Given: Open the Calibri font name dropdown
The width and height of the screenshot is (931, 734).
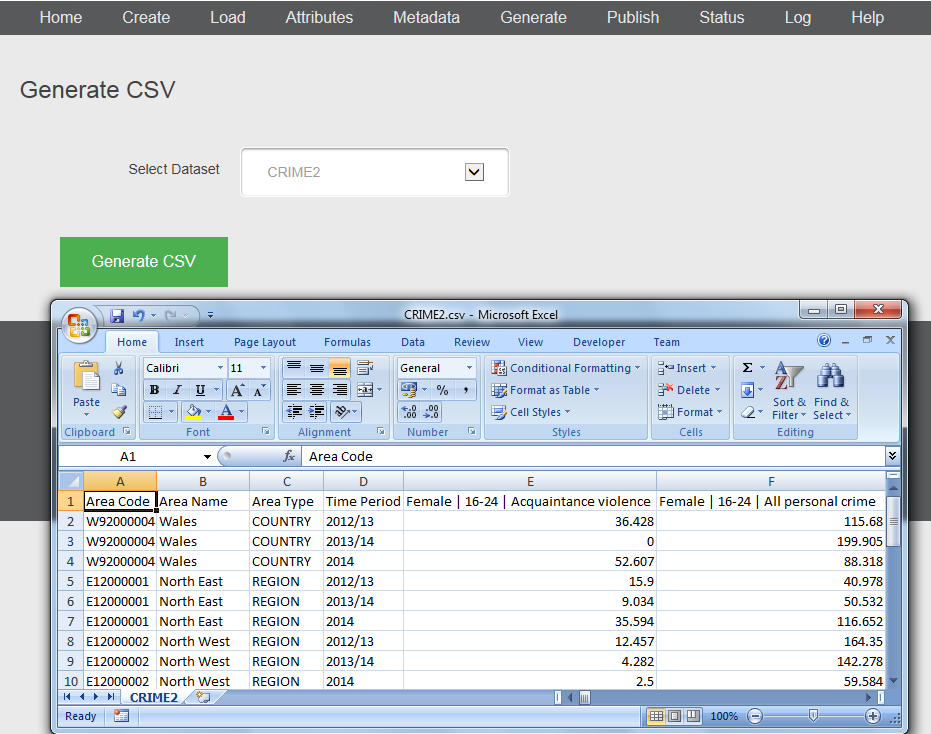Looking at the screenshot, I should click(x=220, y=368).
